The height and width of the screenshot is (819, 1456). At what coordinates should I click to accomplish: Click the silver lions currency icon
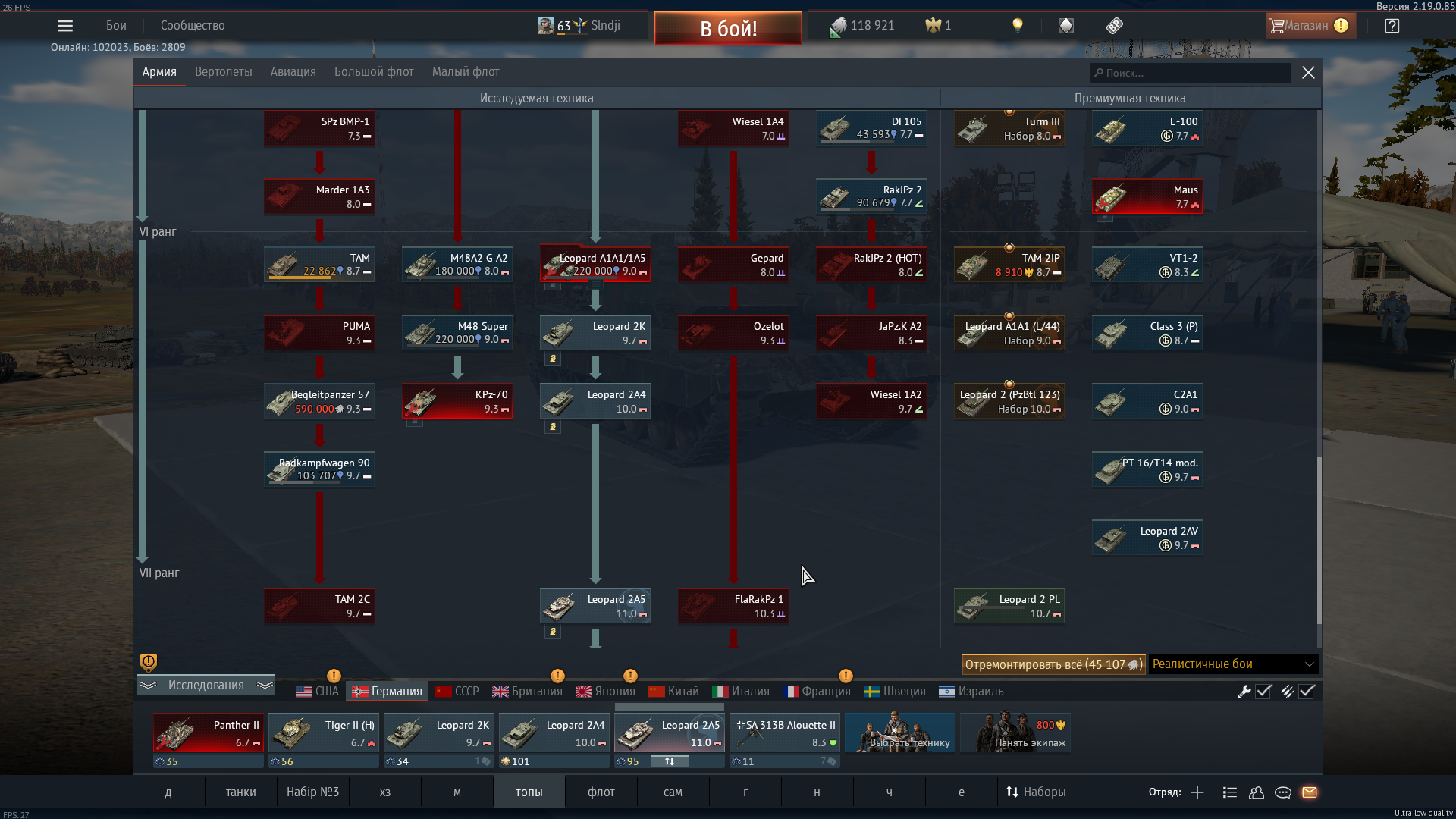pyautogui.click(x=837, y=27)
